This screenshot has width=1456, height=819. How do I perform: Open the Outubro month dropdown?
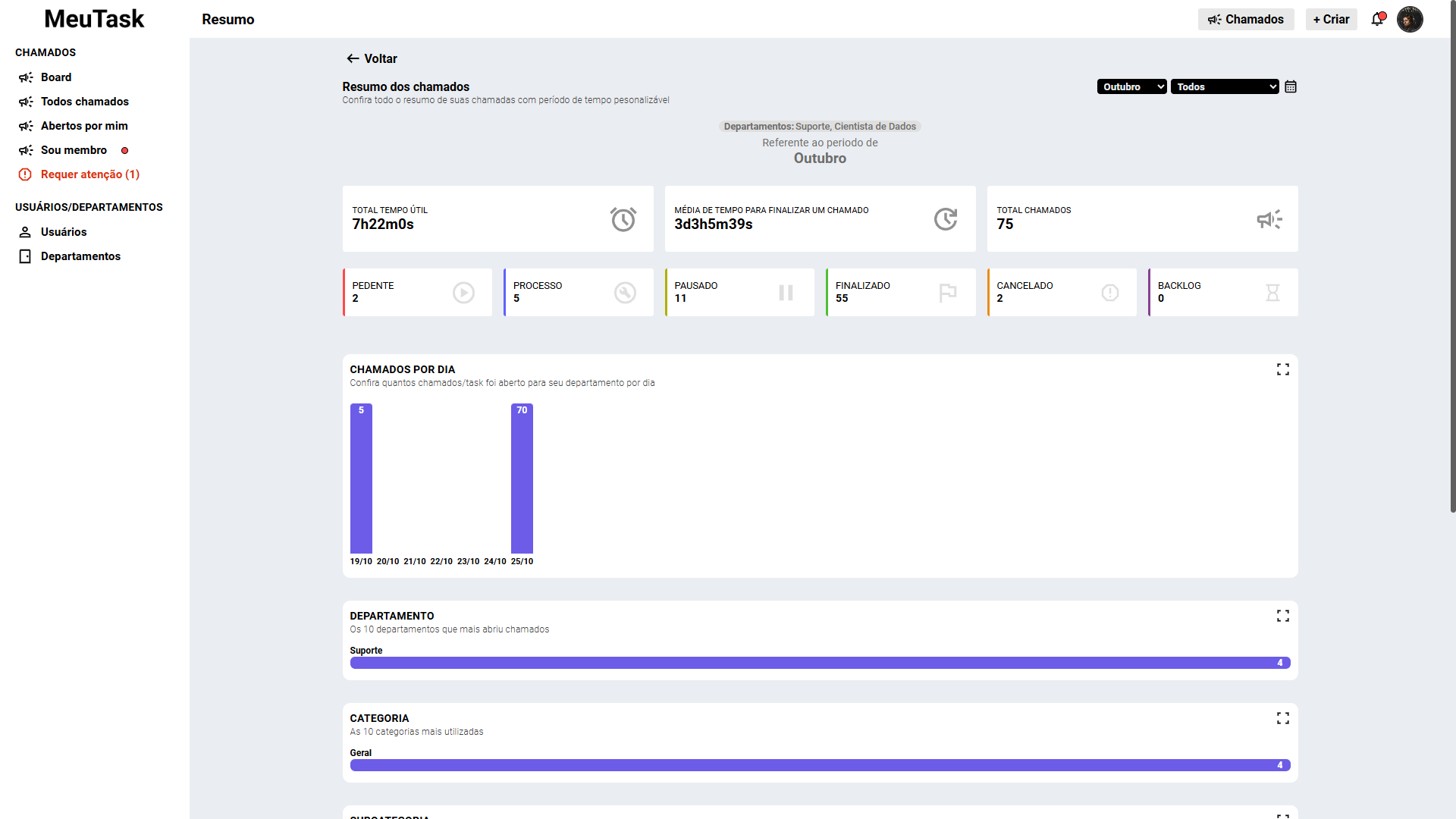pos(1131,86)
